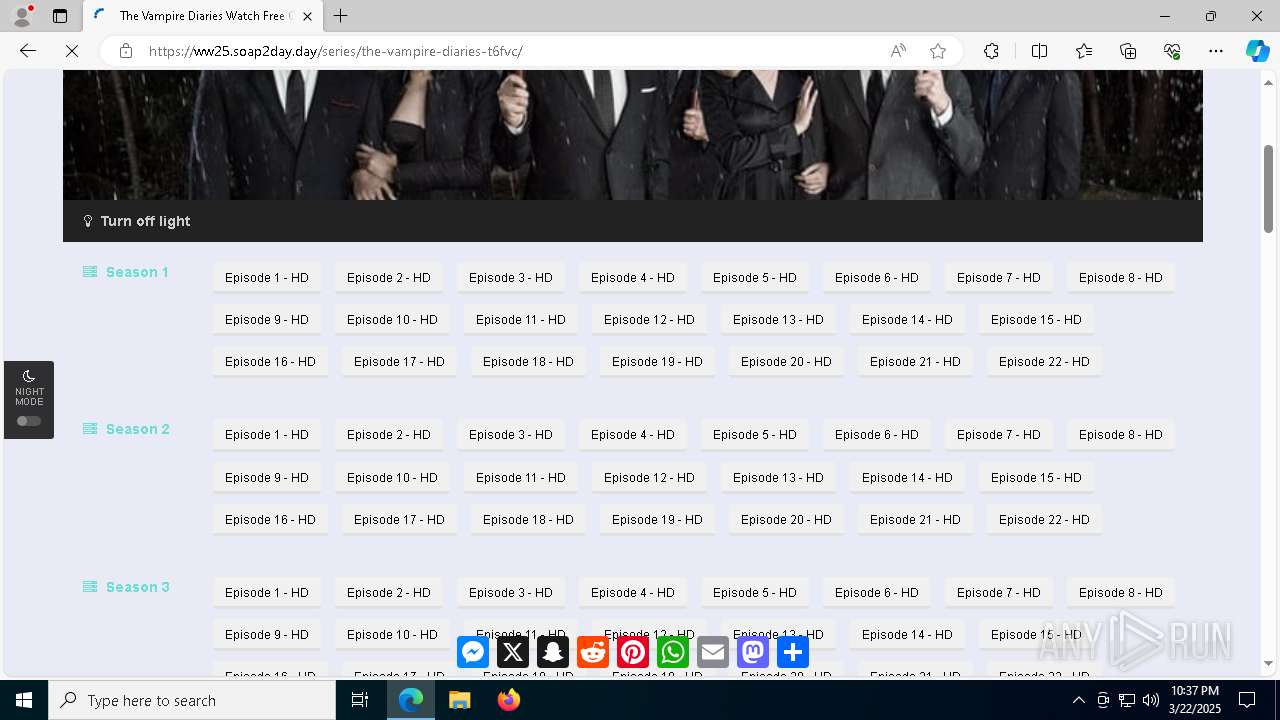The image size is (1280, 720).
Task: Select Season 2 Episode 15 - HD
Action: pyautogui.click(x=1036, y=478)
